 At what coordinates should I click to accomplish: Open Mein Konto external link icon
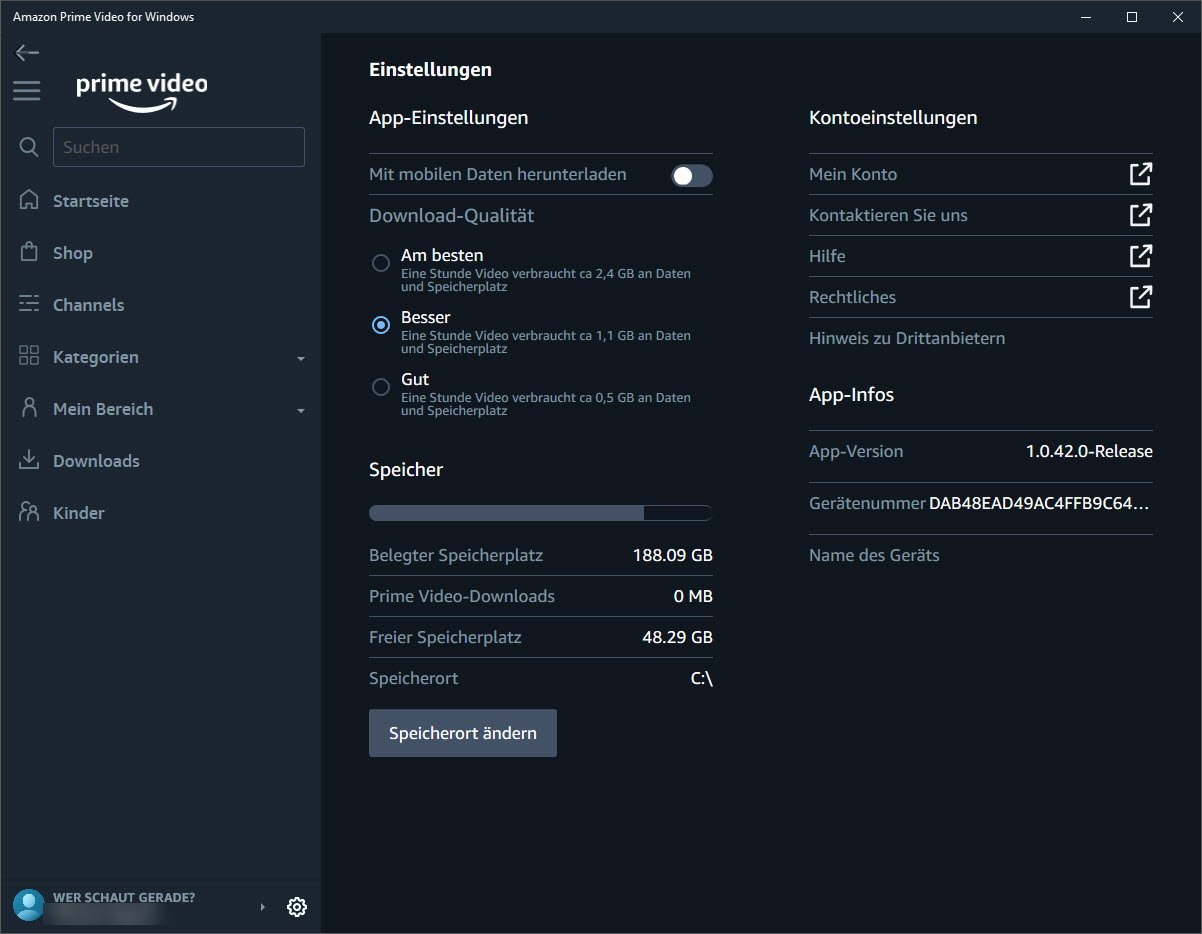click(1141, 174)
